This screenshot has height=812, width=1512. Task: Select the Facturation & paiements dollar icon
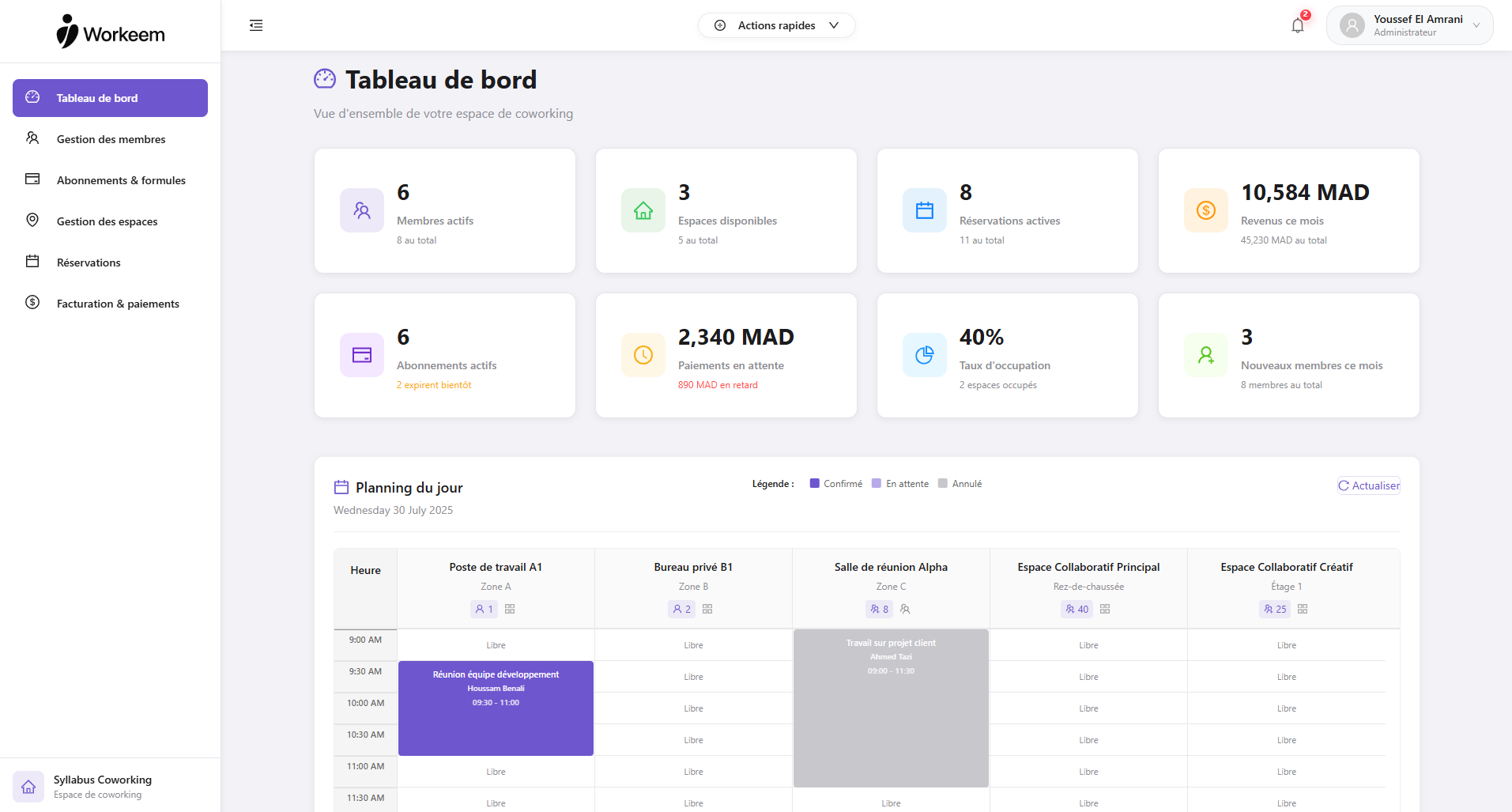(32, 303)
